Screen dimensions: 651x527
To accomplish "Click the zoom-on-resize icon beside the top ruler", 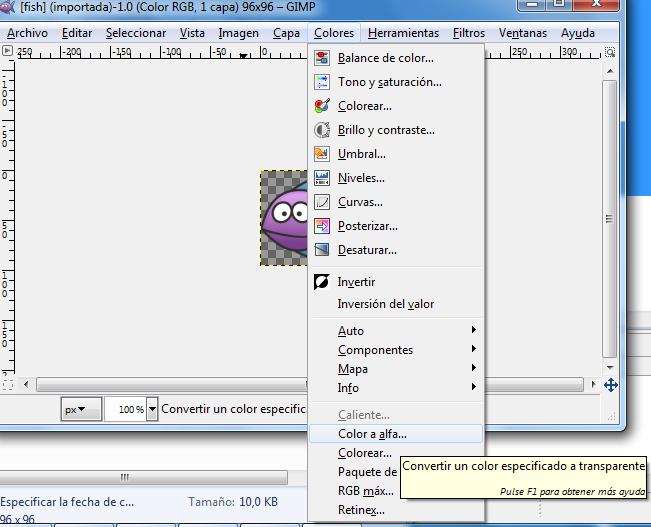I will [610, 52].
